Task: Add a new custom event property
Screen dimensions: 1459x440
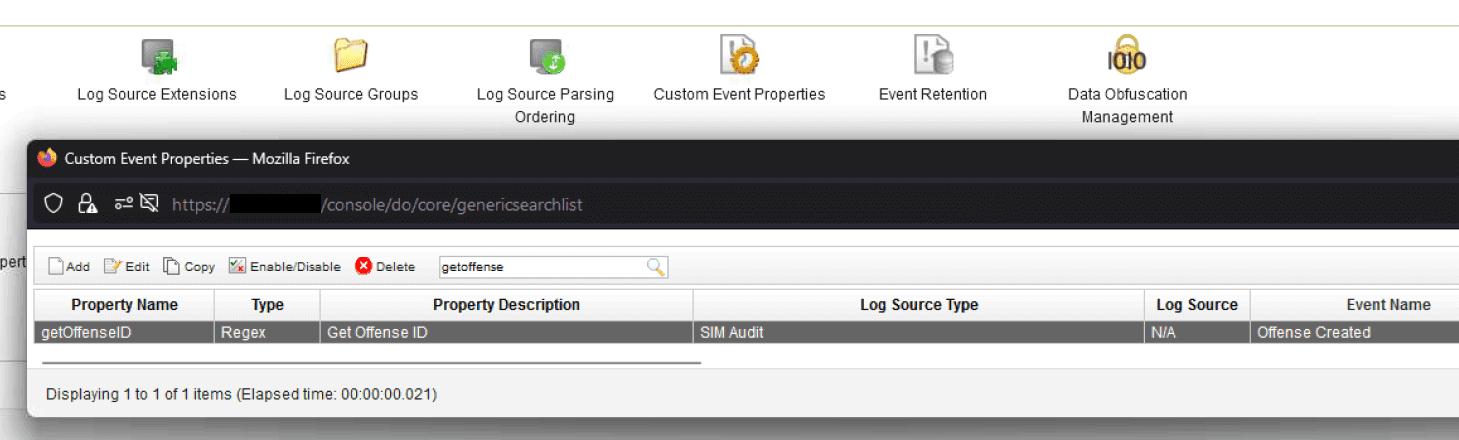Action: [69, 266]
